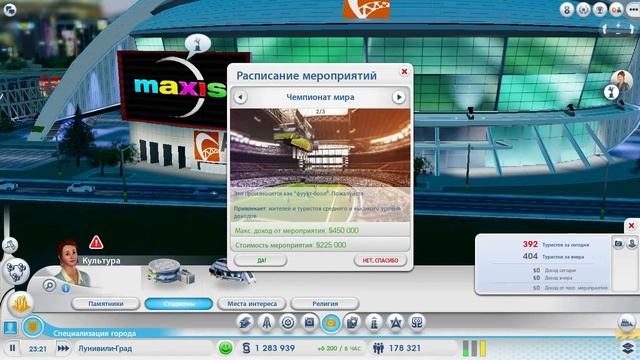Click the small top-left sidebar icon
The height and width of the screenshot is (360, 640).
tap(9, 245)
